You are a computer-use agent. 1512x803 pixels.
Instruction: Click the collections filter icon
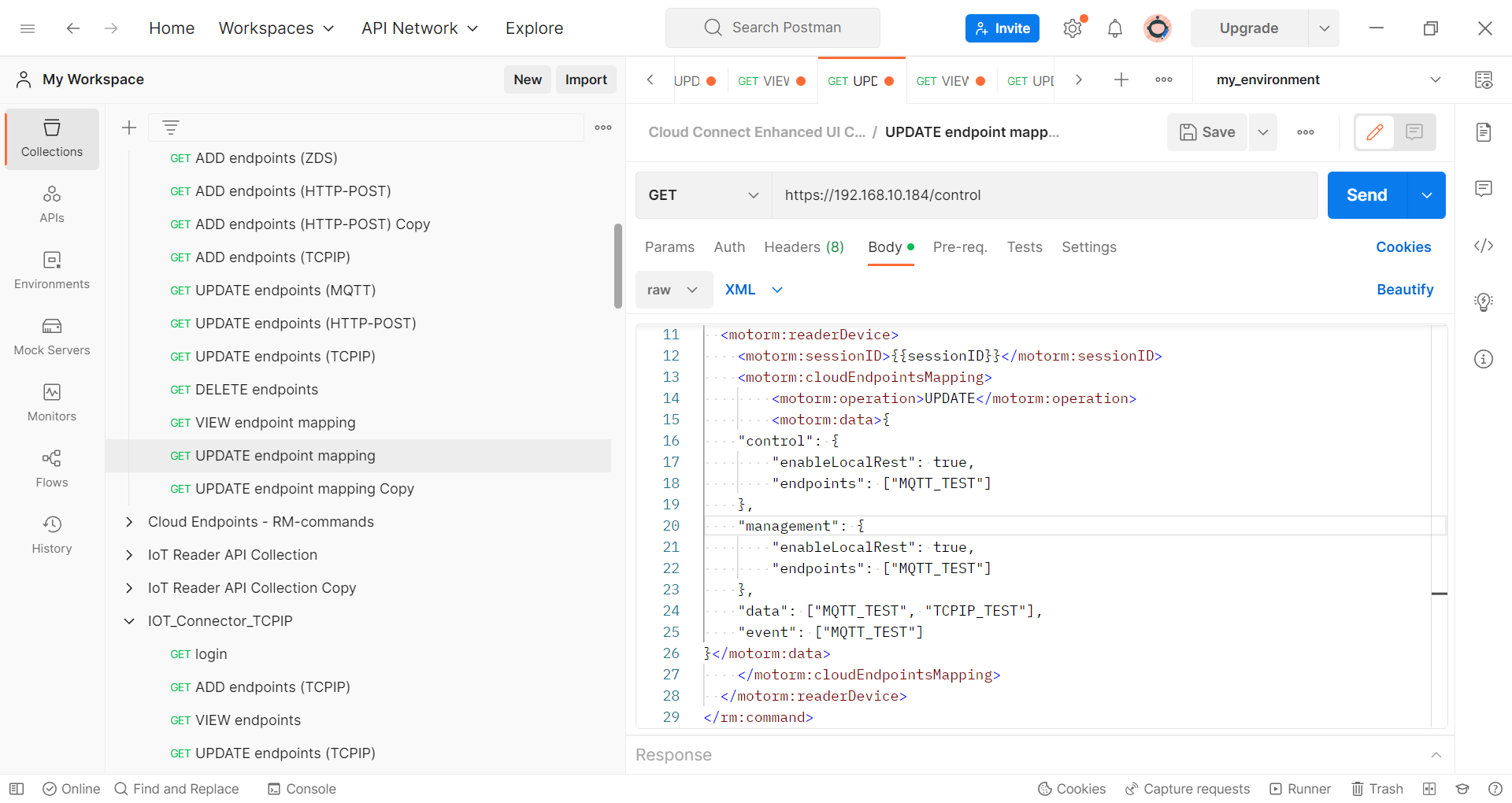171,128
